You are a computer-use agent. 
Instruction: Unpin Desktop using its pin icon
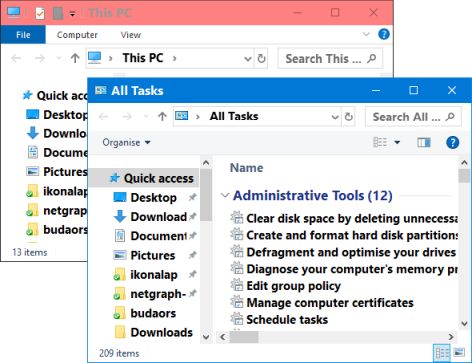192,197
